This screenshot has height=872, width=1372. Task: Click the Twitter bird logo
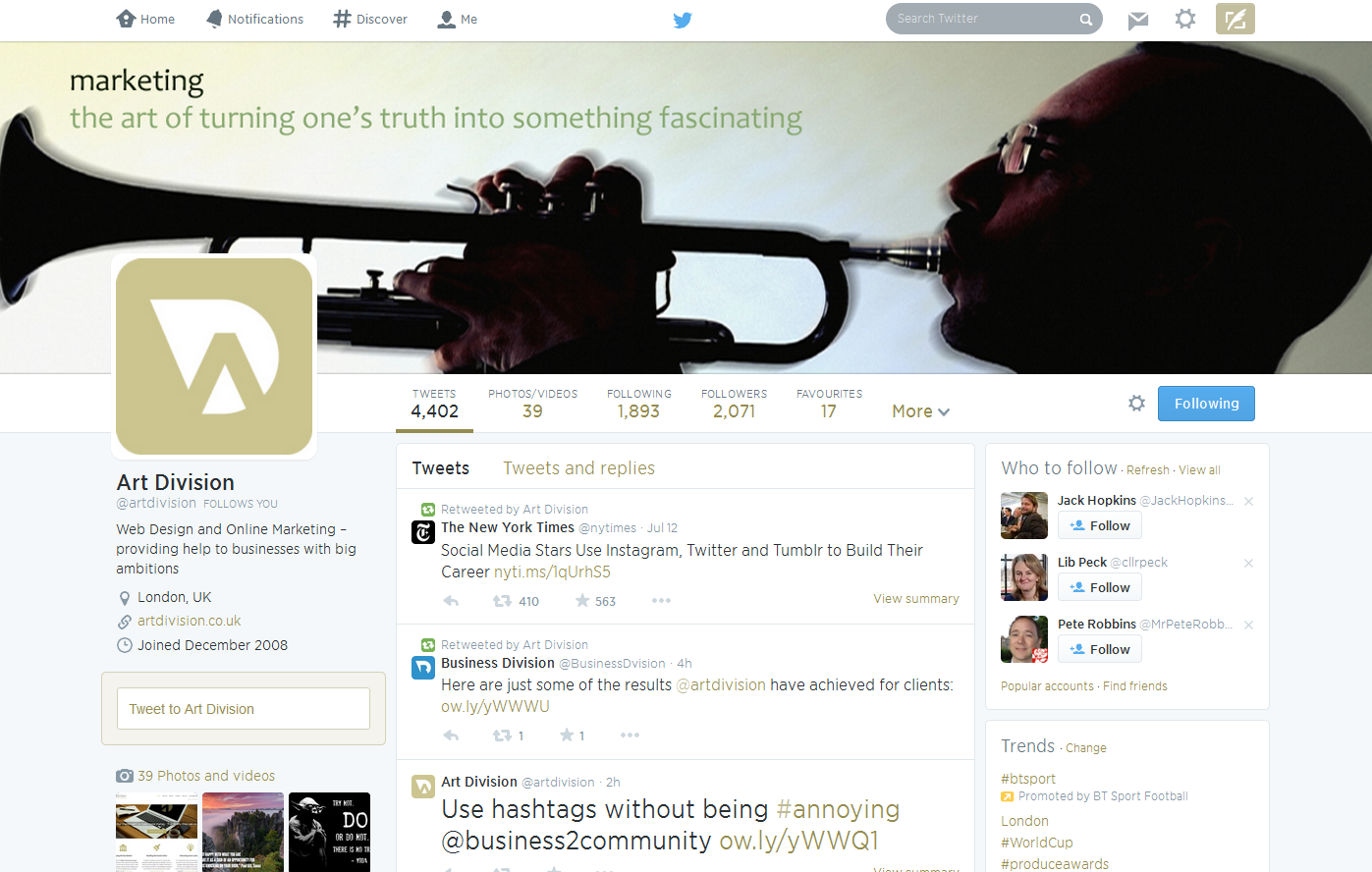click(x=683, y=20)
